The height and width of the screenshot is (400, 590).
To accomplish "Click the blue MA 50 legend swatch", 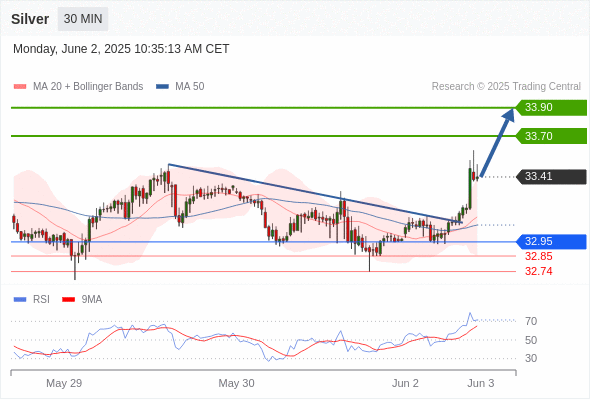I will pyautogui.click(x=162, y=87).
